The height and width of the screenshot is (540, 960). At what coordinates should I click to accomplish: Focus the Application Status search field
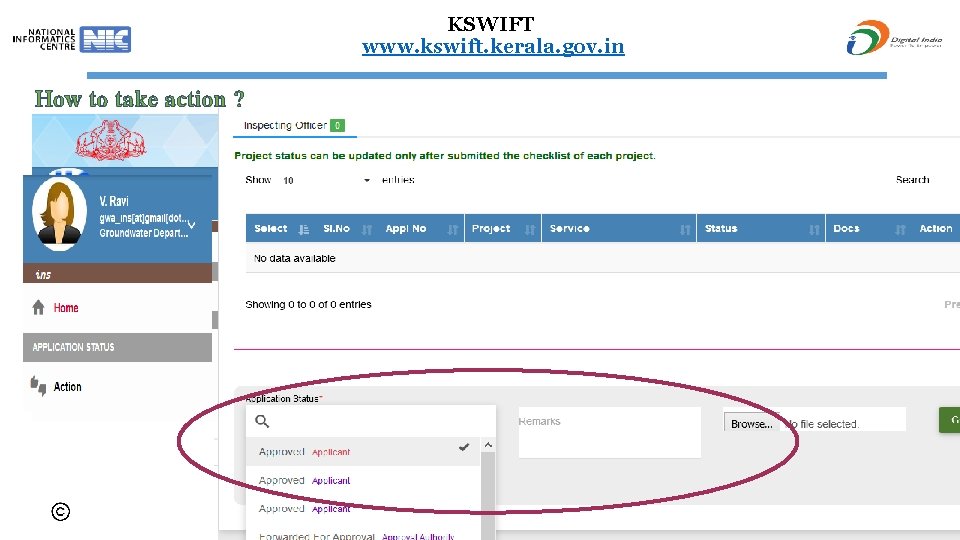[x=370, y=421]
